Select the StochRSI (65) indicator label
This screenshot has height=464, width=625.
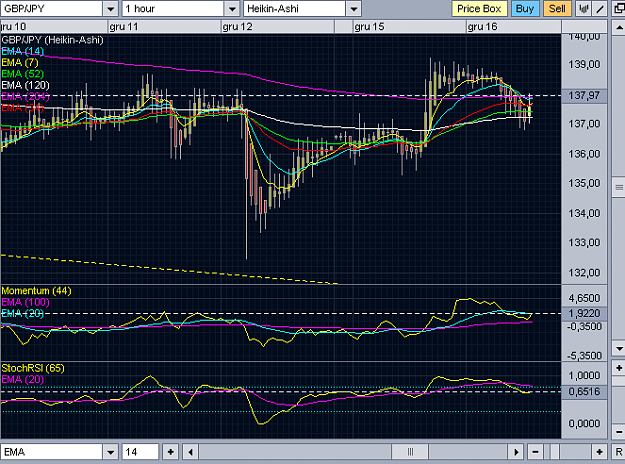click(x=33, y=368)
